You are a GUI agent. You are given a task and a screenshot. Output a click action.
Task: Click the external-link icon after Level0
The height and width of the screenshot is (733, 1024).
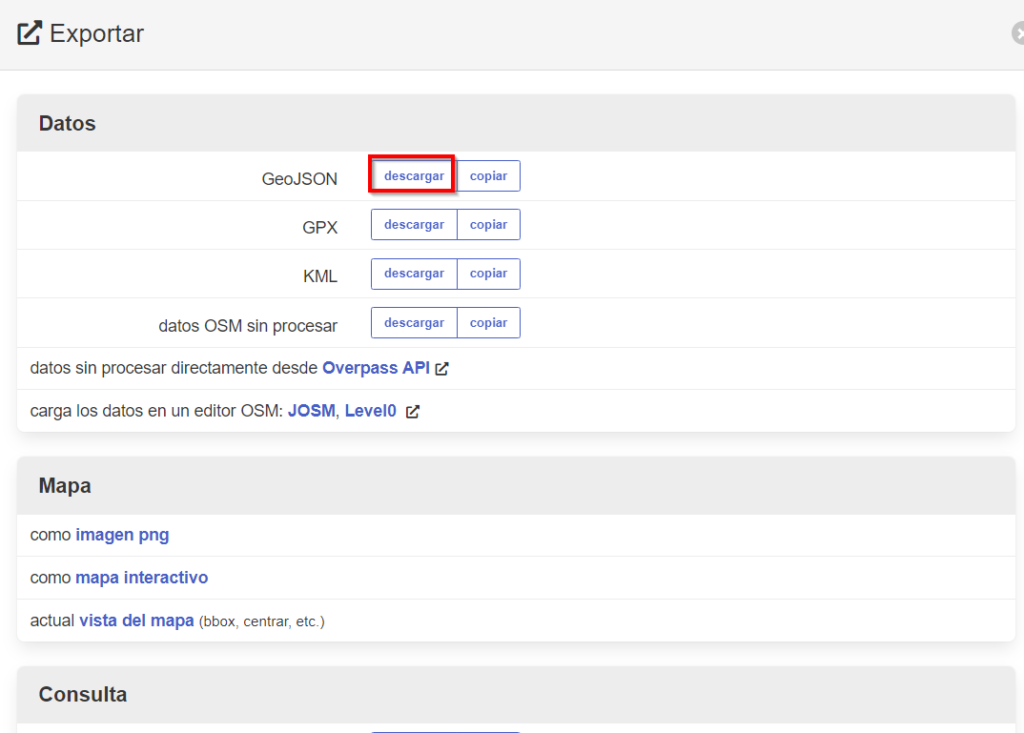pyautogui.click(x=412, y=410)
